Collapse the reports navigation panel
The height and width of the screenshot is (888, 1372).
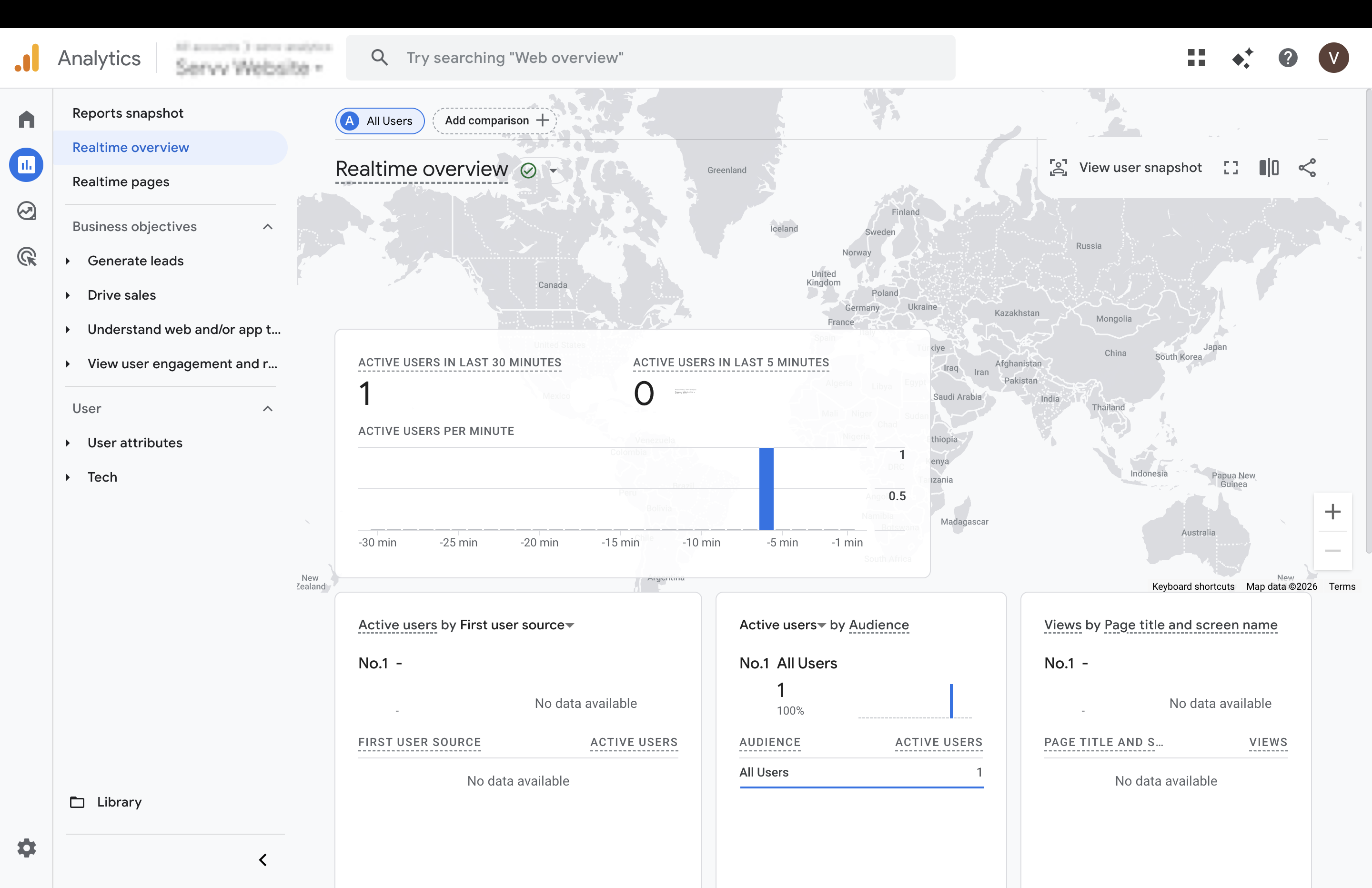[x=263, y=860]
